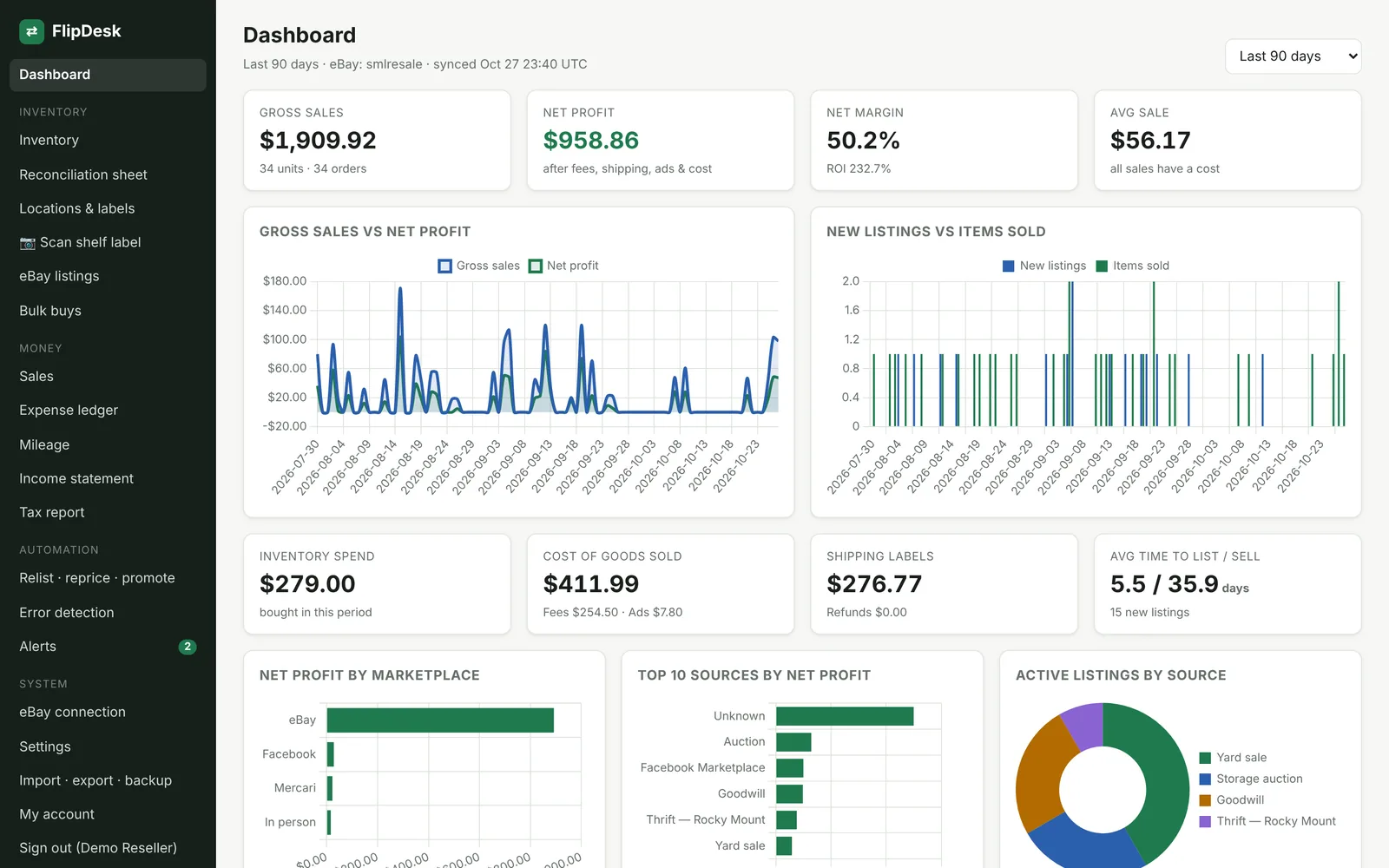Click the Facebook Marketplace source label
Screen dimensions: 1389x868
click(x=703, y=768)
